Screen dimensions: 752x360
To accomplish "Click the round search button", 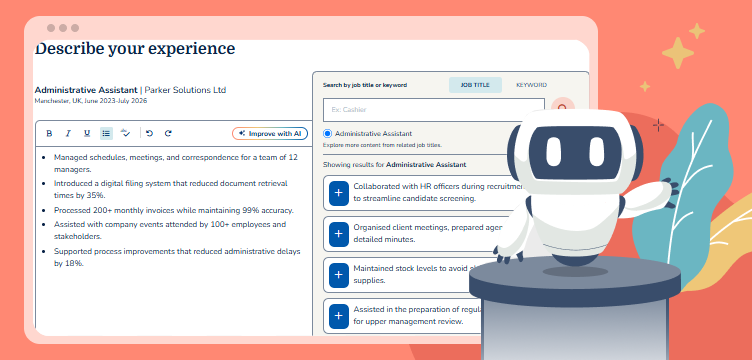I will [563, 108].
